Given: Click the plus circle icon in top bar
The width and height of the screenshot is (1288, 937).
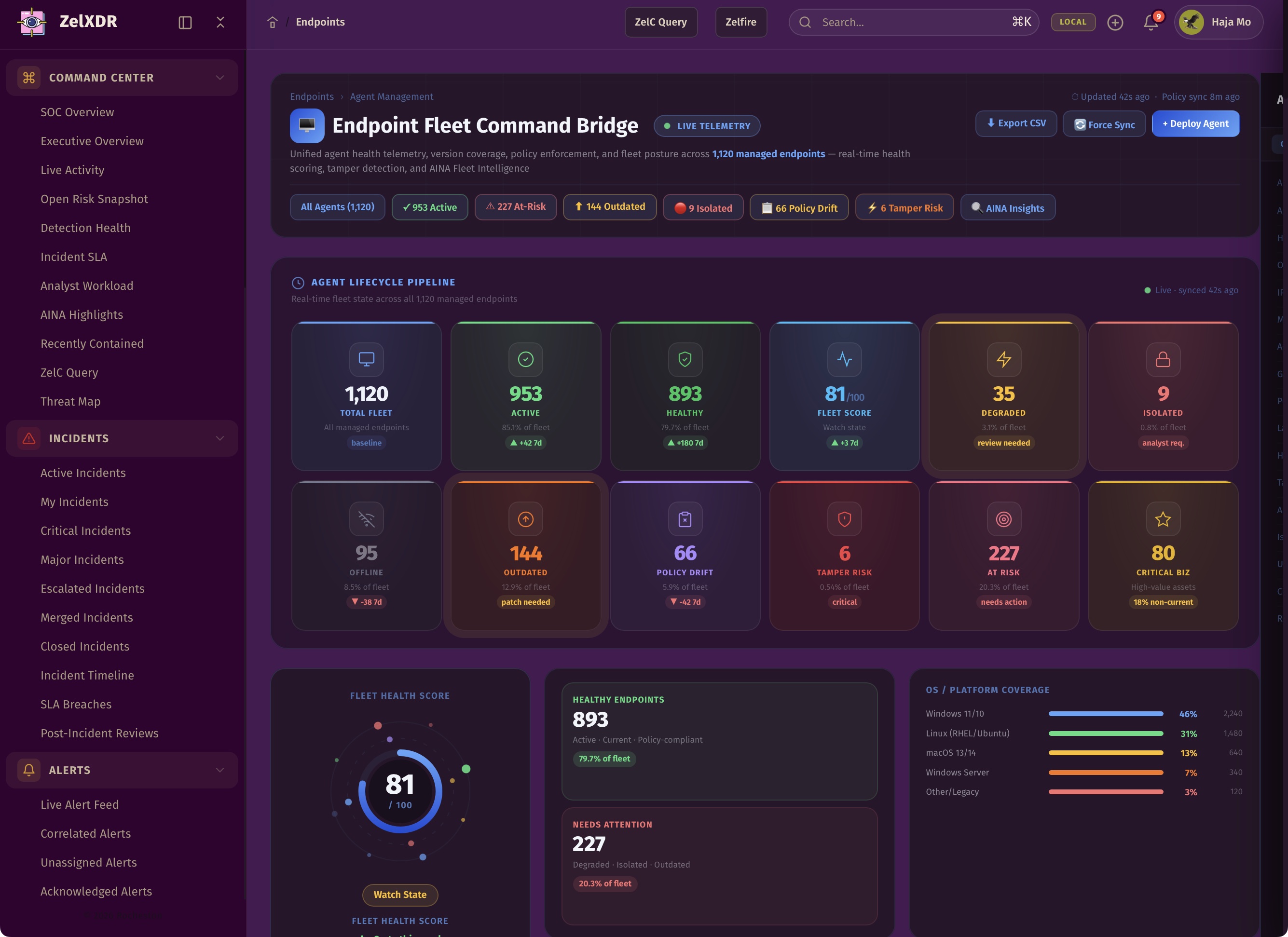Looking at the screenshot, I should coord(1115,22).
